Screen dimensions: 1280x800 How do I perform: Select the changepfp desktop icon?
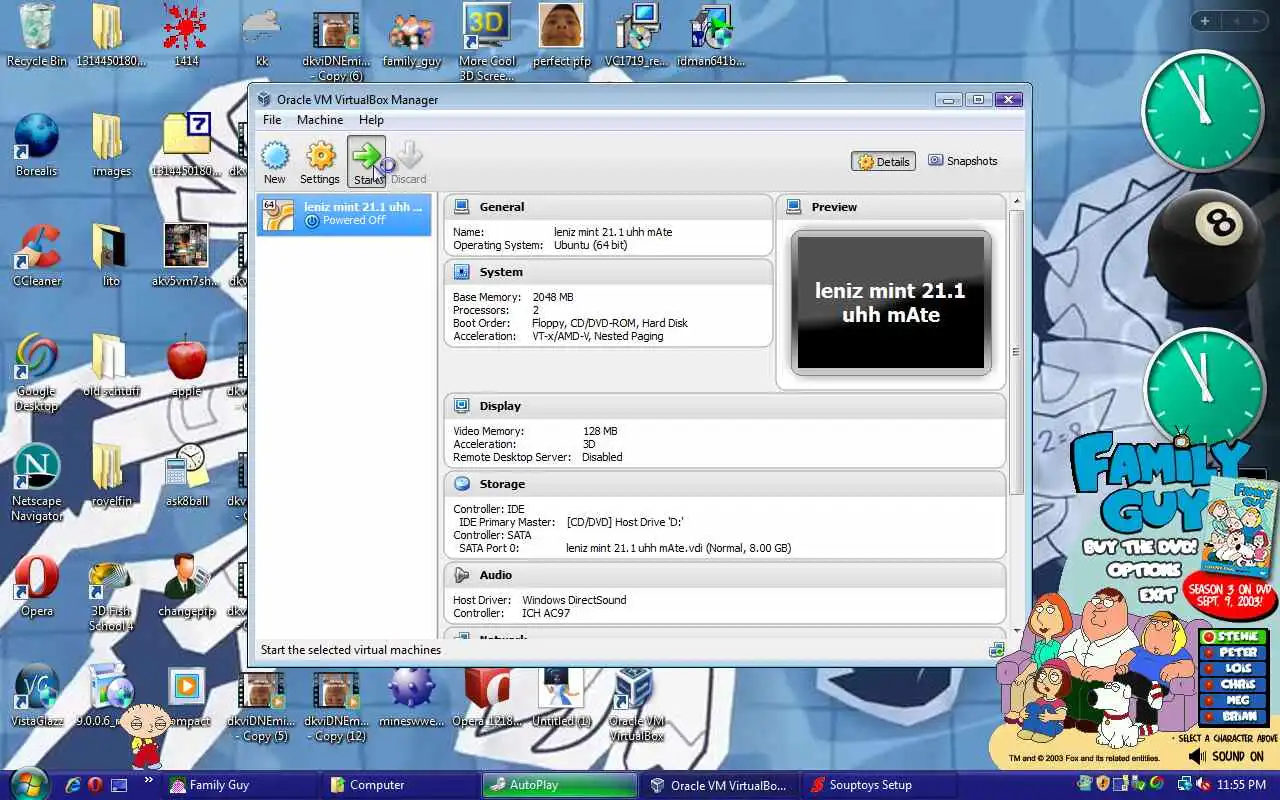pyautogui.click(x=186, y=586)
